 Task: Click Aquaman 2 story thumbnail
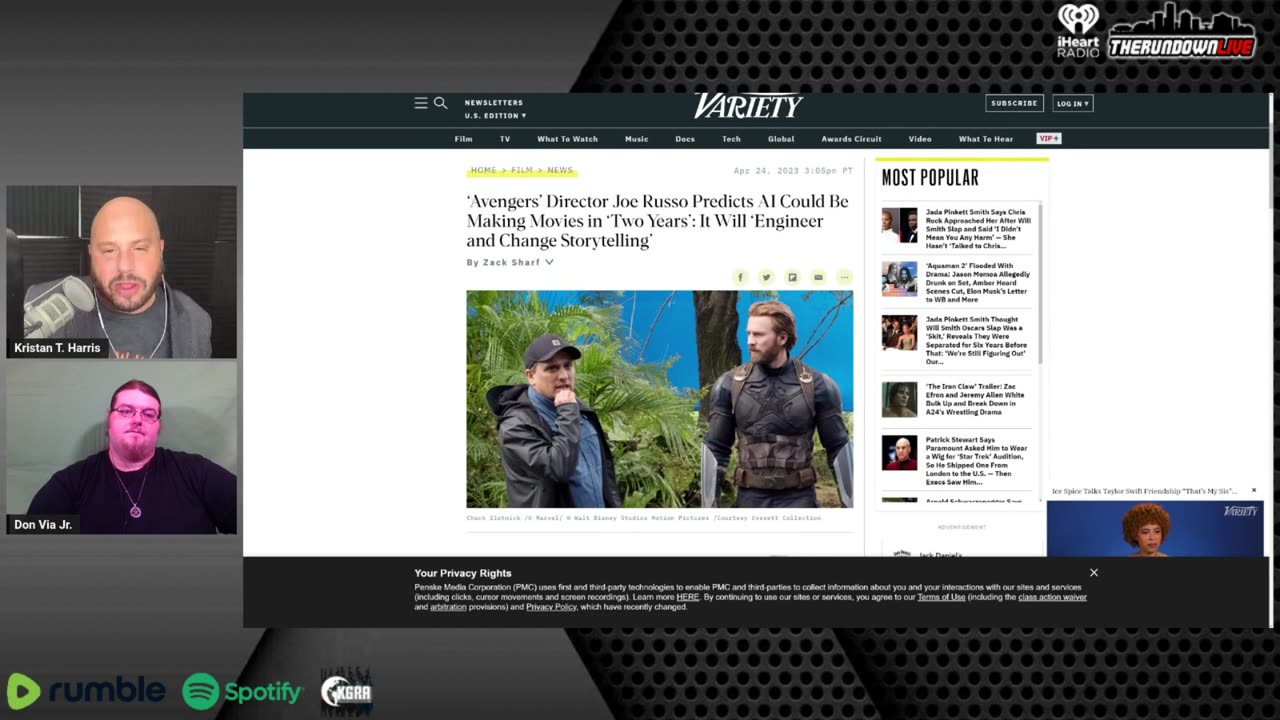tap(899, 279)
